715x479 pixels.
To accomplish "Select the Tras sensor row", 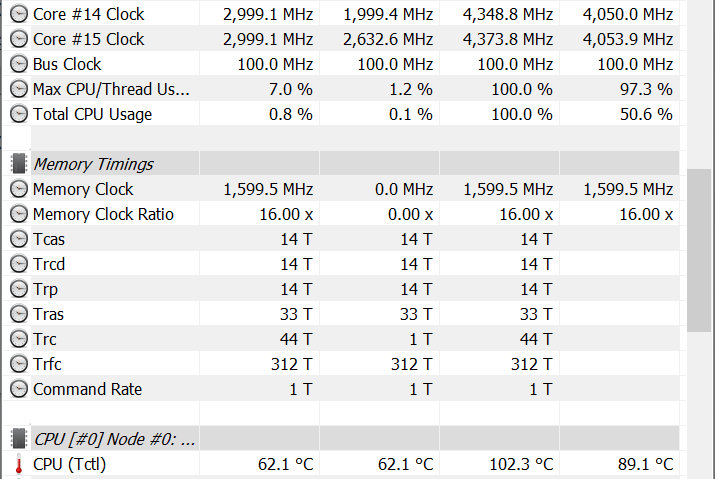I will pyautogui.click(x=342, y=314).
